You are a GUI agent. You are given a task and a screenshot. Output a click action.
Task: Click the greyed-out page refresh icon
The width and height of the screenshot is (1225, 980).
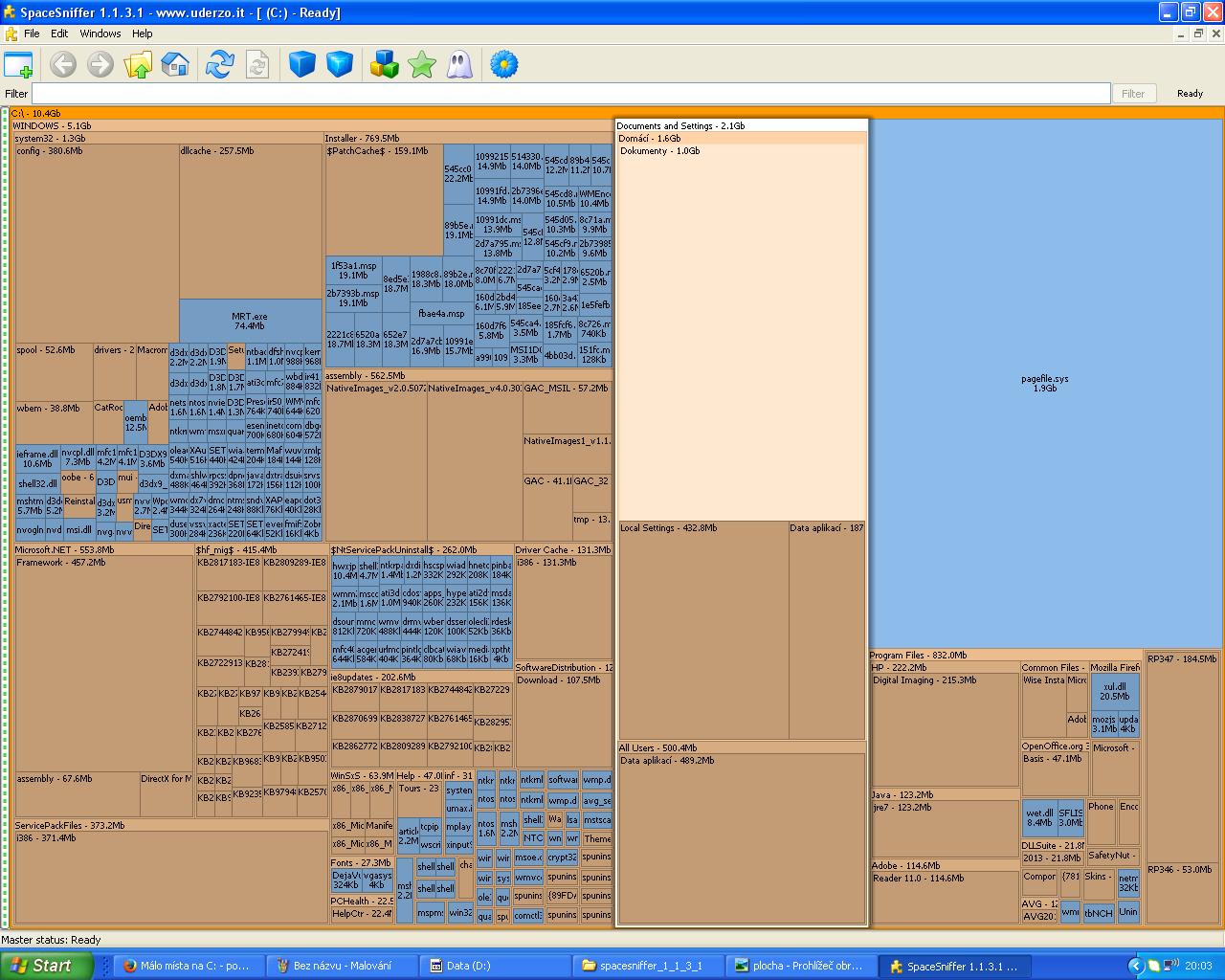pos(257,65)
